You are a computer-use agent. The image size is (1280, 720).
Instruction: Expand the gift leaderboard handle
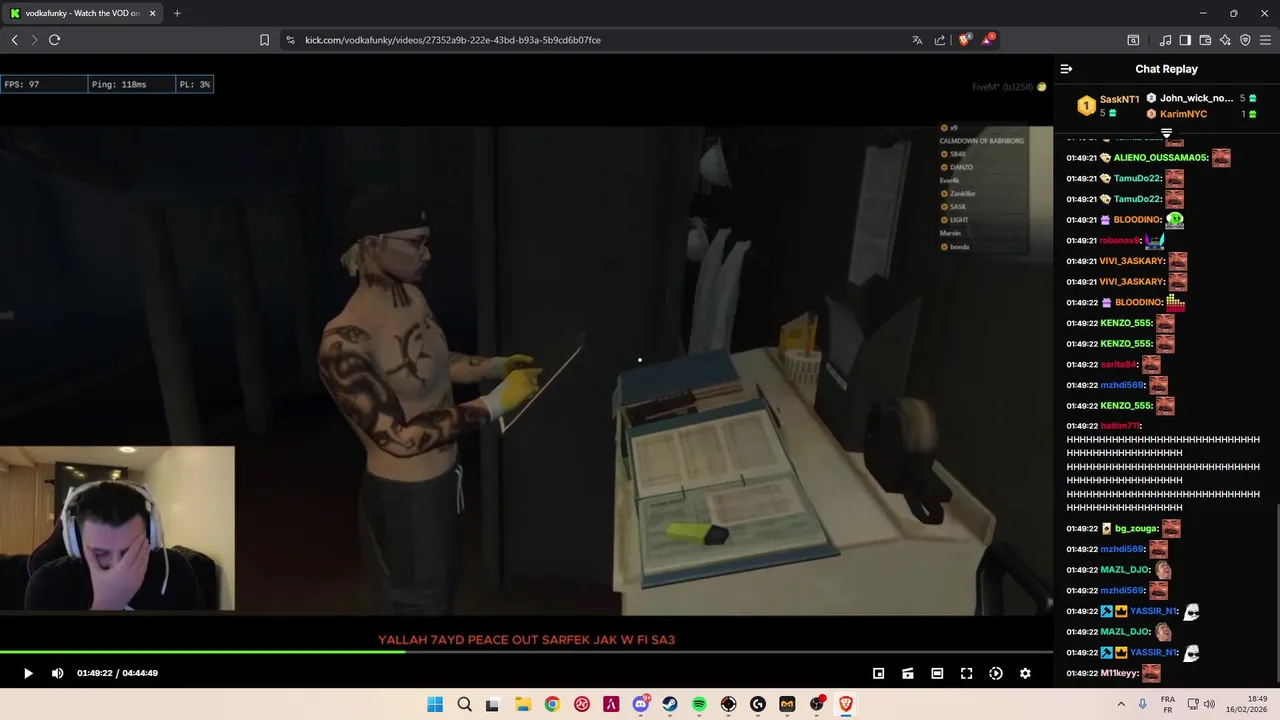pos(1166,132)
